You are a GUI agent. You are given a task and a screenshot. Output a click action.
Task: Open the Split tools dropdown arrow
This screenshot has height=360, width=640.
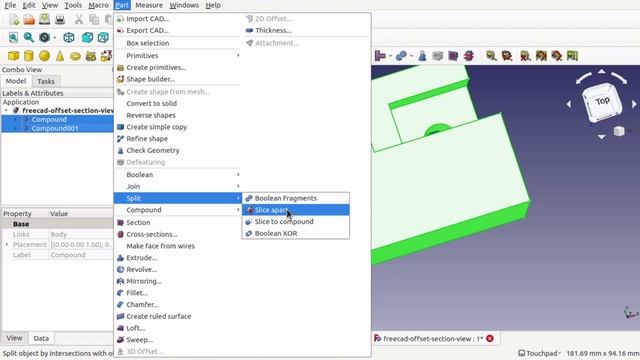[x=411, y=56]
